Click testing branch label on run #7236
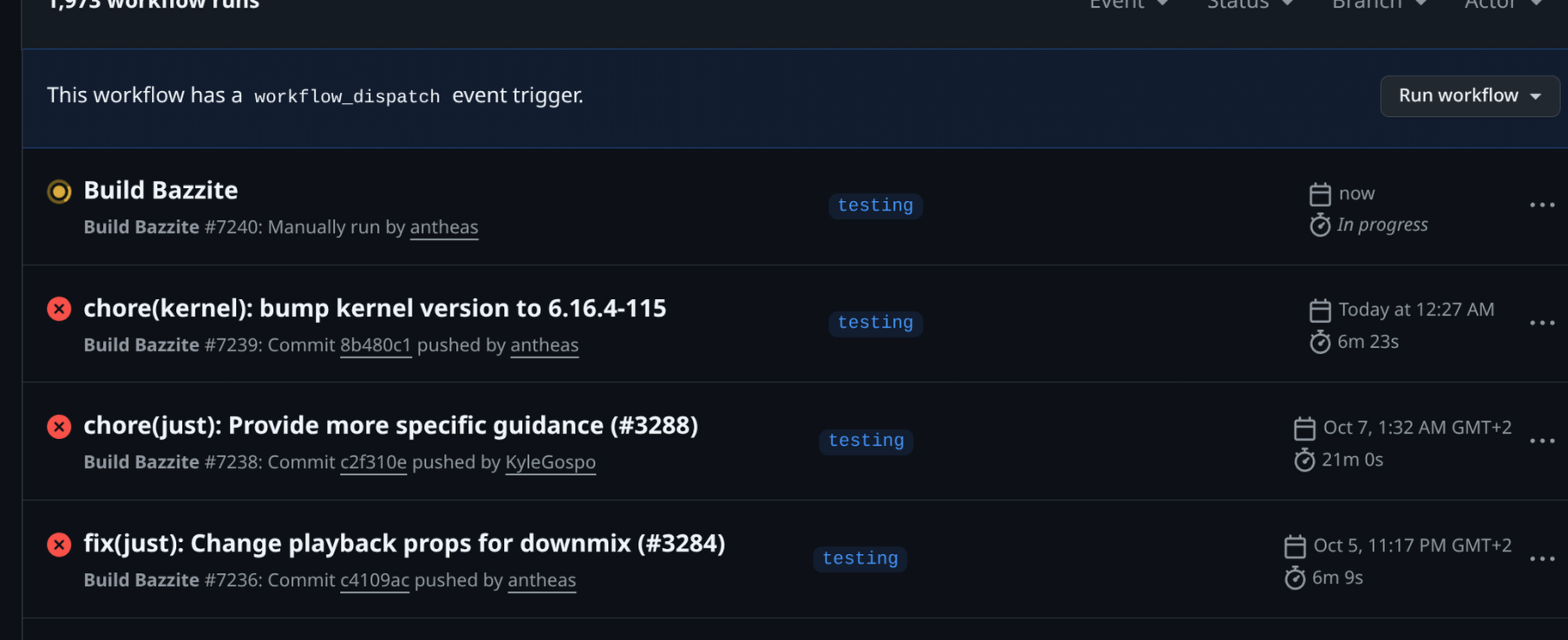Image resolution: width=1568 pixels, height=640 pixels. [x=859, y=558]
